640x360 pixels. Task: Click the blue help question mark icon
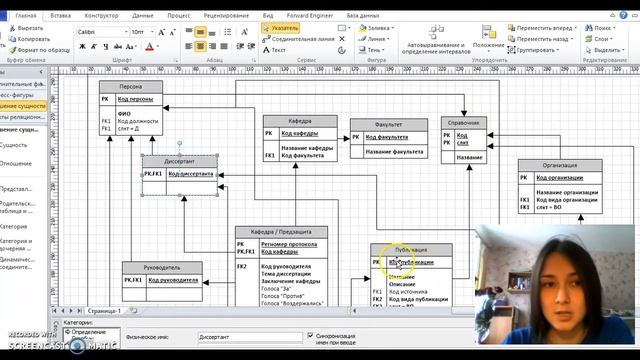tap(623, 15)
